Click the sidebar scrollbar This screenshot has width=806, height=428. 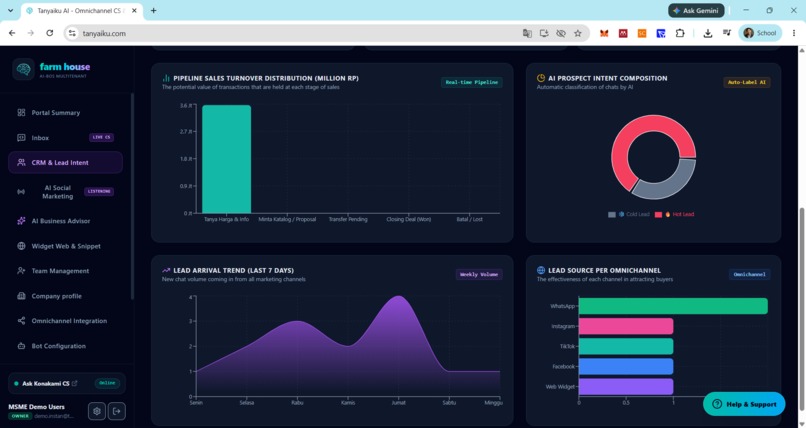pos(132,196)
